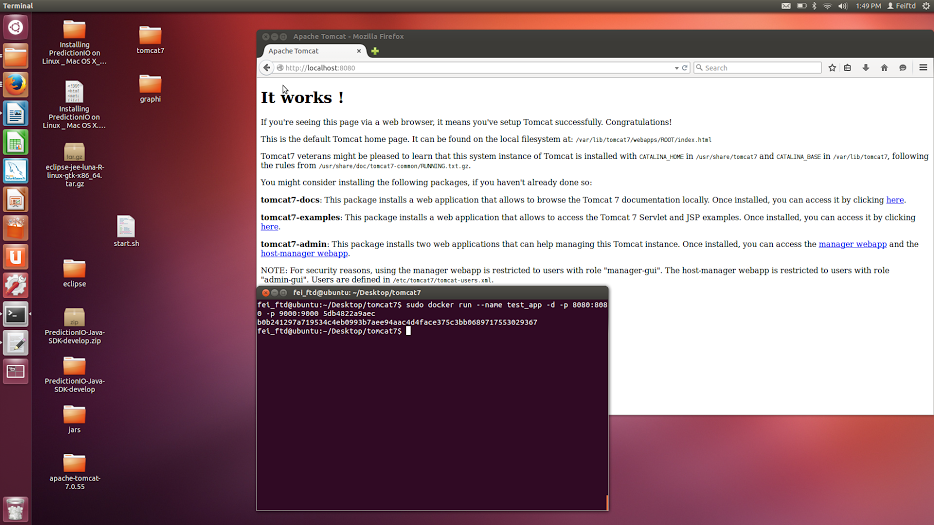Select PredictionIO-Java-SDK-develop.zip on desktop
The height and width of the screenshot is (525, 934).
point(74,326)
